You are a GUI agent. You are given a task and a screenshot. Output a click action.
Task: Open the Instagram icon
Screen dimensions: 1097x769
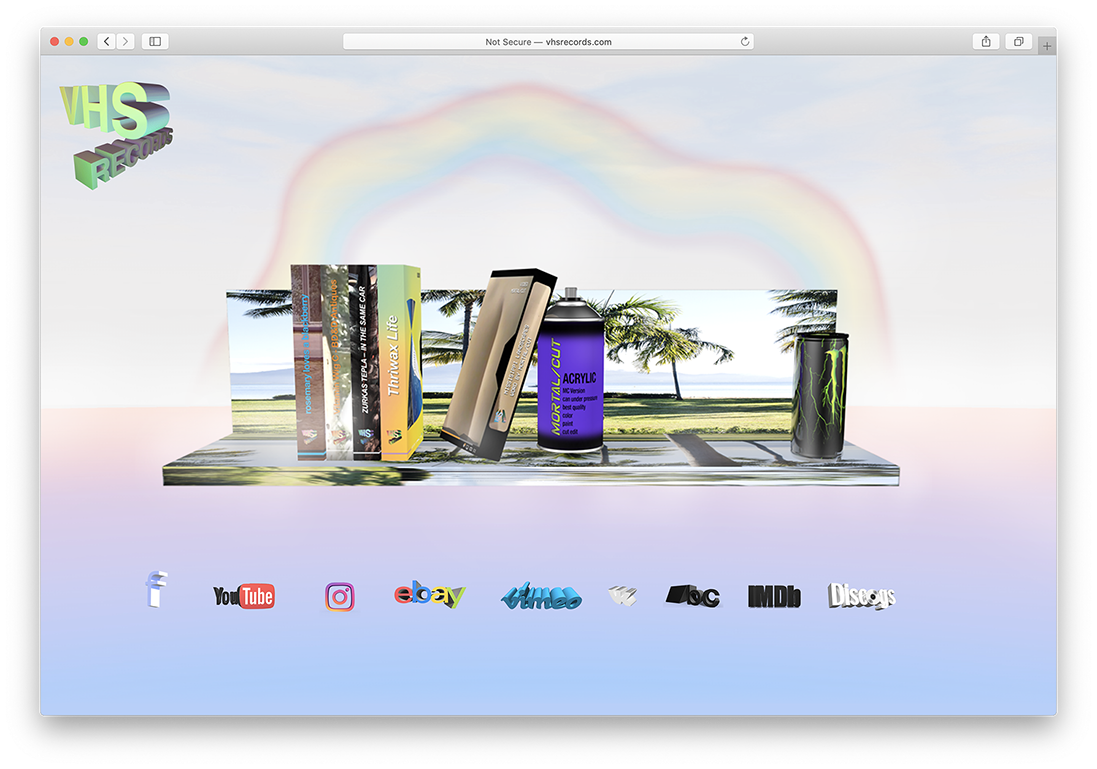(340, 597)
